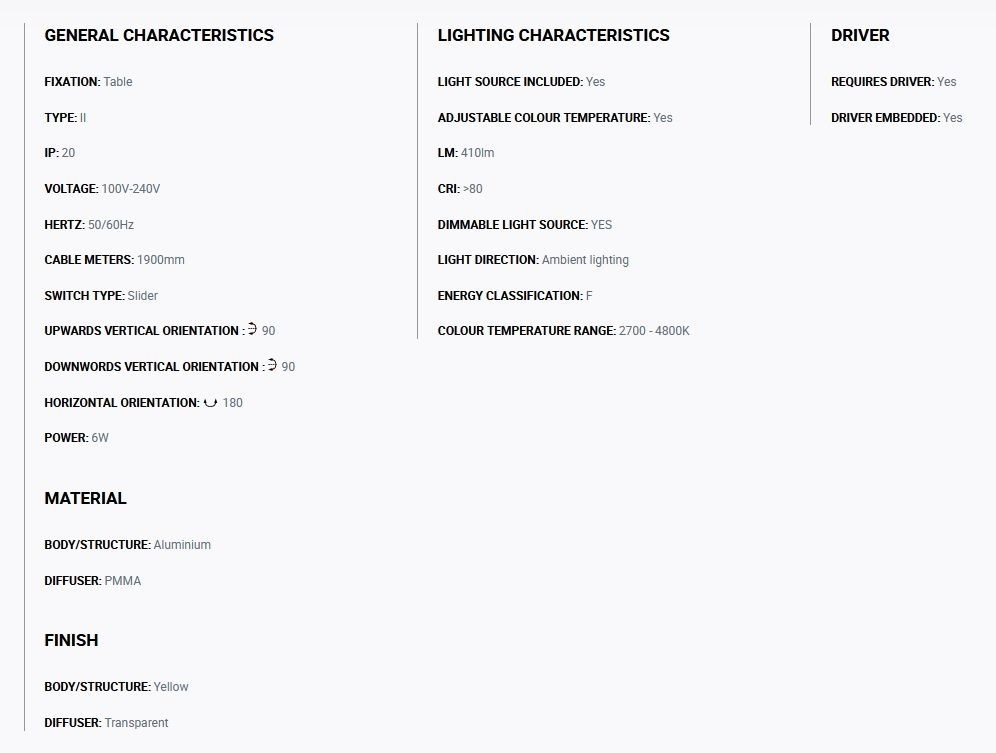Click the Light Direction Ambient lighting text
996x753 pixels.
(585, 260)
